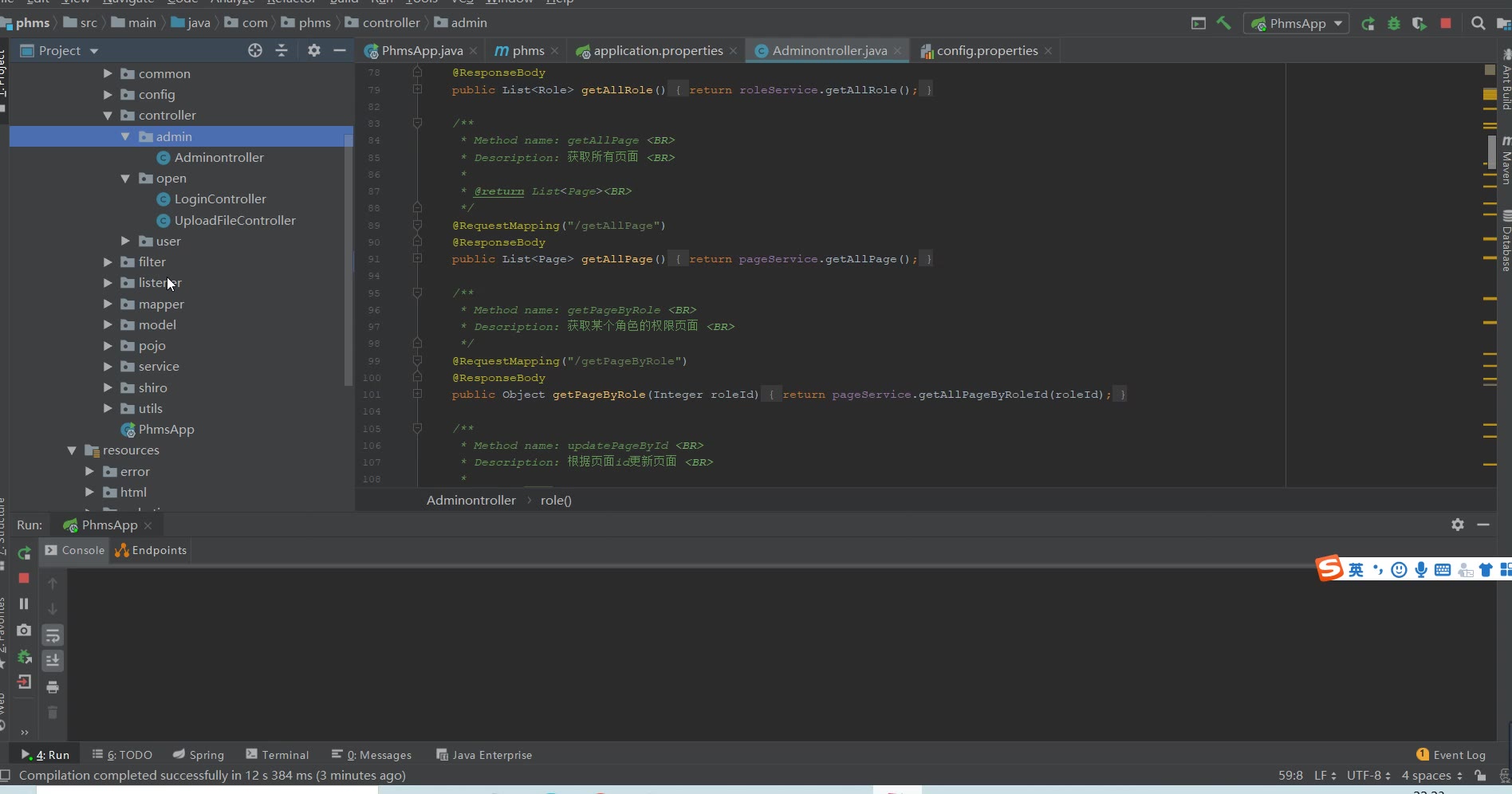1512x794 pixels.
Task: Open the Terminal tool window
Action: tap(277, 755)
